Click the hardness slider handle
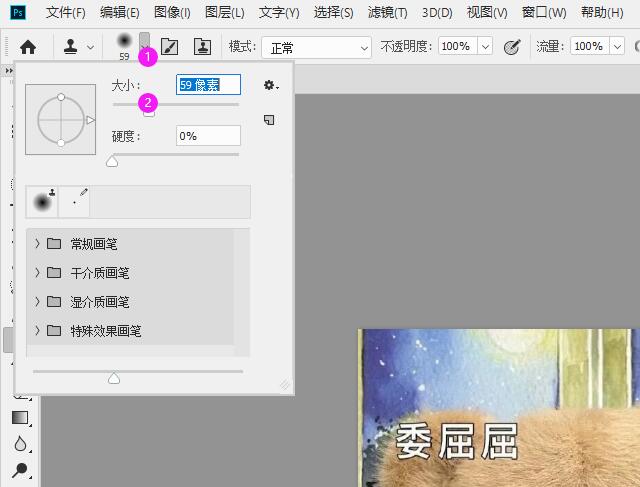 (x=112, y=162)
